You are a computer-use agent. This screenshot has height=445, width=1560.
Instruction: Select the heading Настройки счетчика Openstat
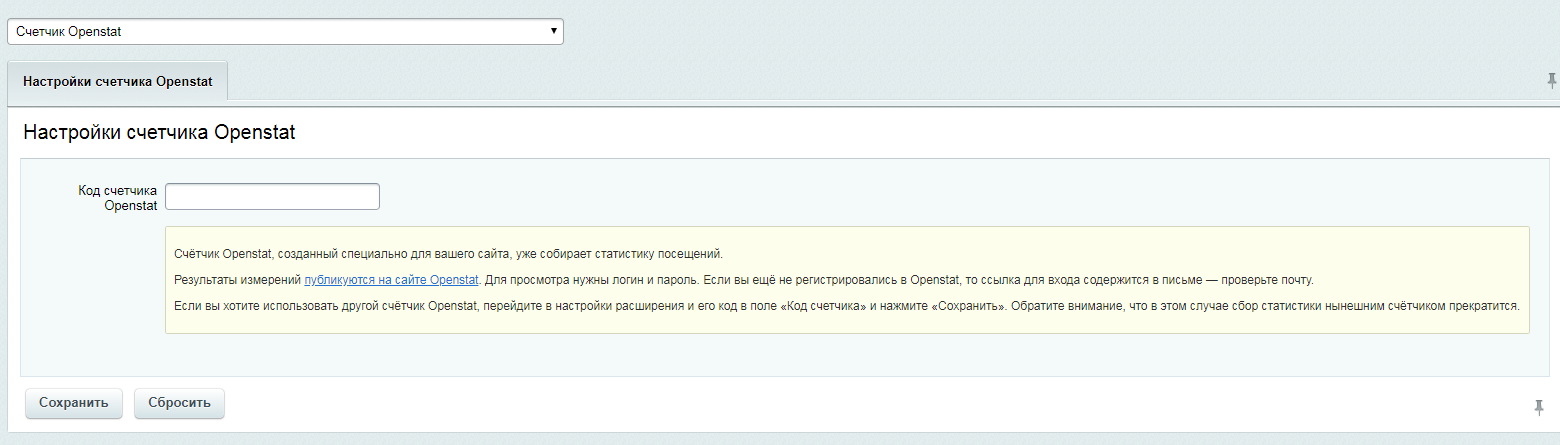tap(159, 132)
